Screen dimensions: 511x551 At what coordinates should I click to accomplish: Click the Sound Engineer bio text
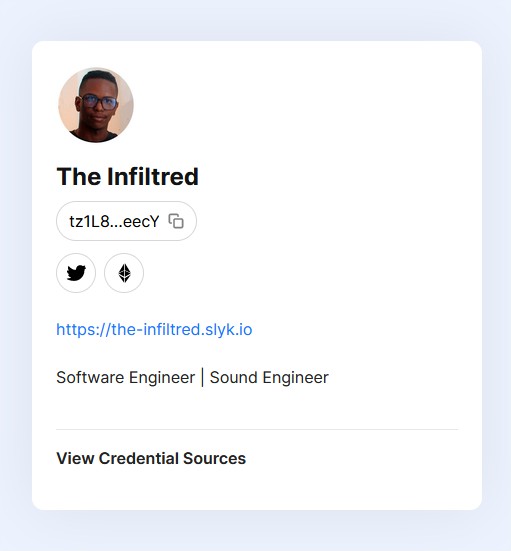(269, 377)
